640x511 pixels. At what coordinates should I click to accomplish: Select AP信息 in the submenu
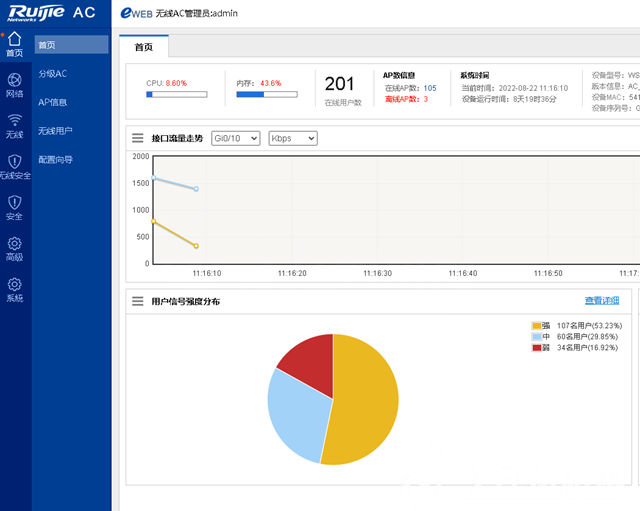point(52,102)
